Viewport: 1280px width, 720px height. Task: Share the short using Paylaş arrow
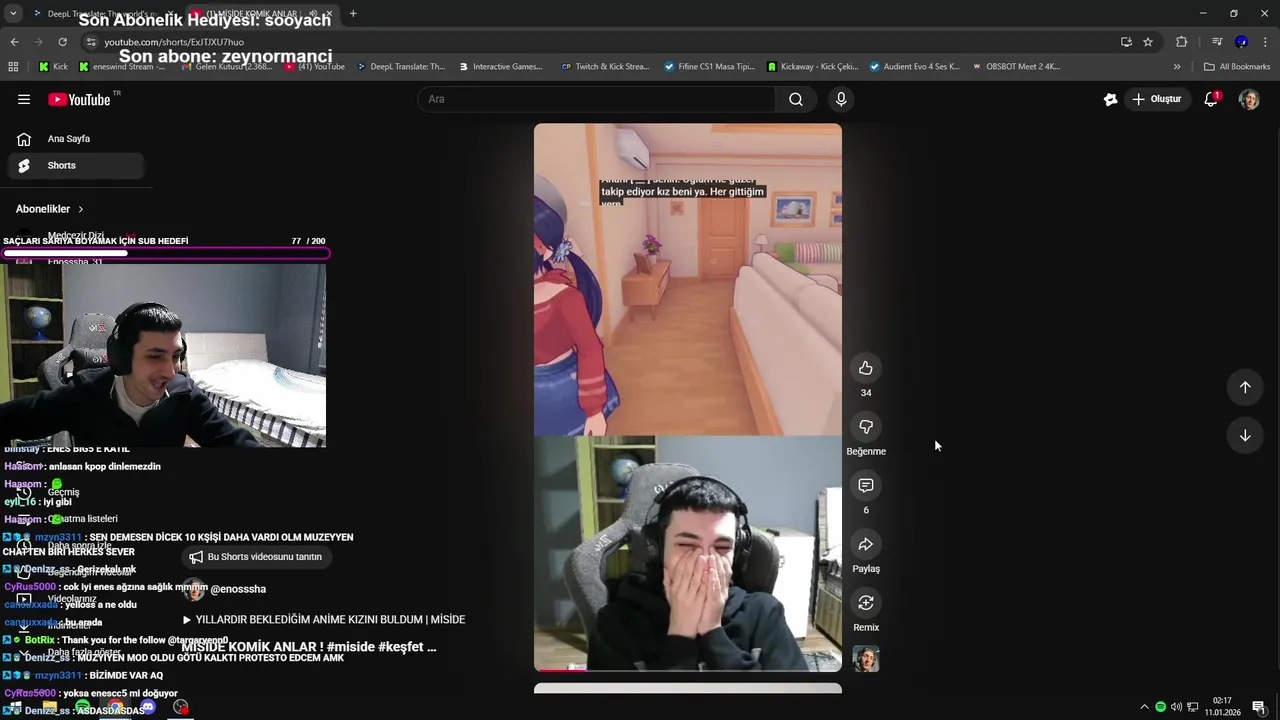pos(866,544)
